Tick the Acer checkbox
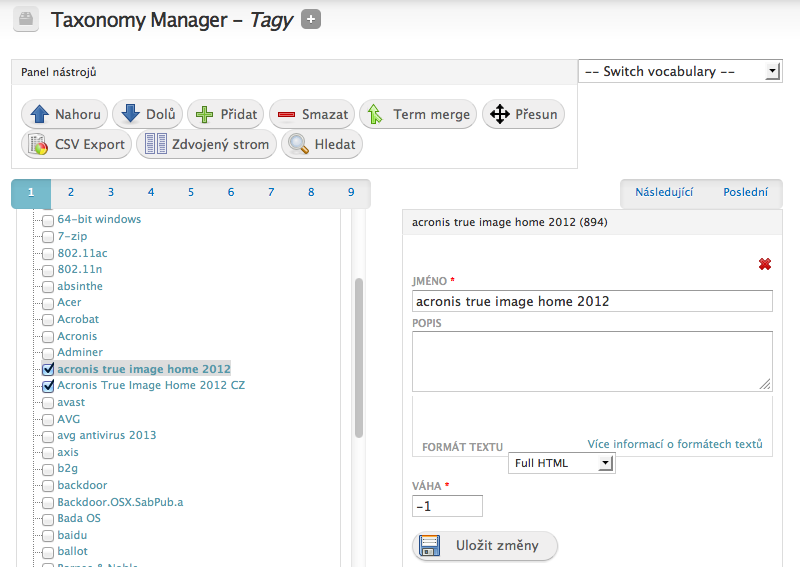 pyautogui.click(x=48, y=304)
